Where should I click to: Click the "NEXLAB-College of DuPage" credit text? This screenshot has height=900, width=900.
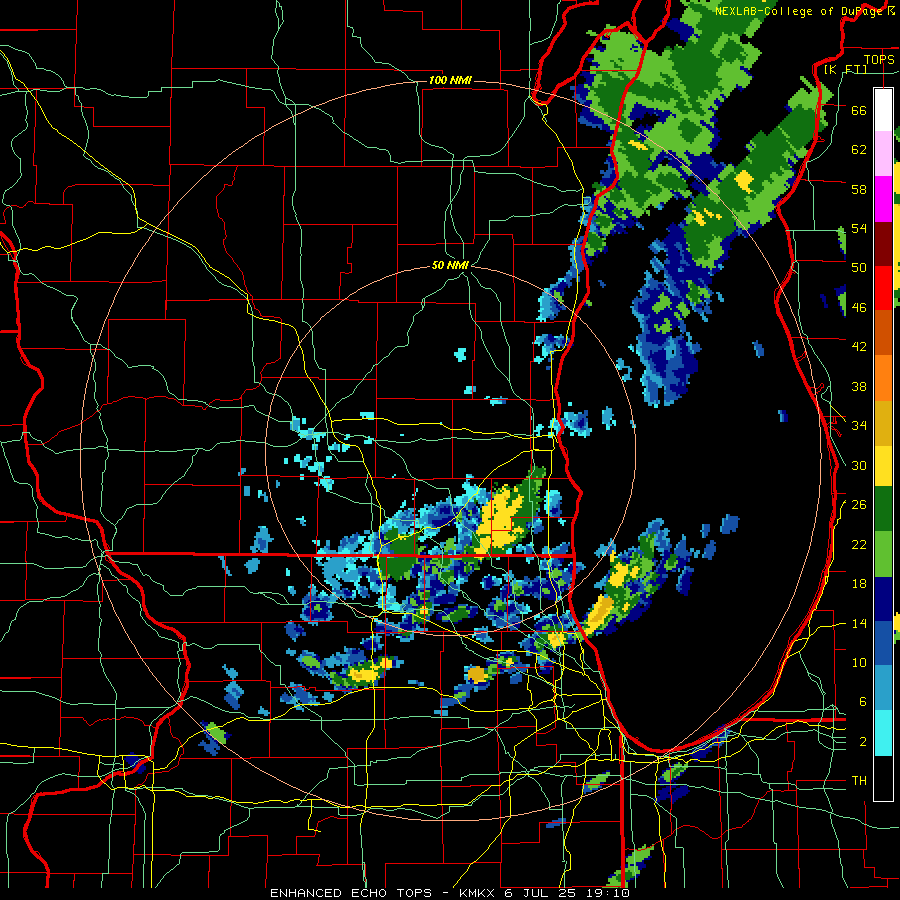coord(800,11)
